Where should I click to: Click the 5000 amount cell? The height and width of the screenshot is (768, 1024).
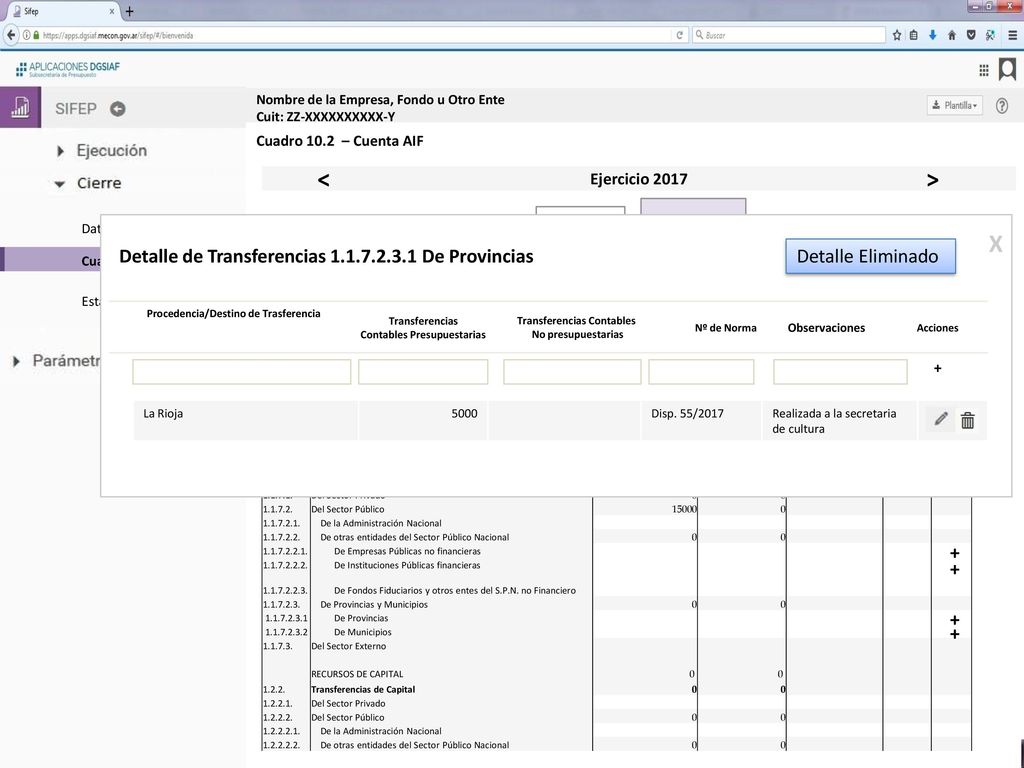(x=423, y=420)
